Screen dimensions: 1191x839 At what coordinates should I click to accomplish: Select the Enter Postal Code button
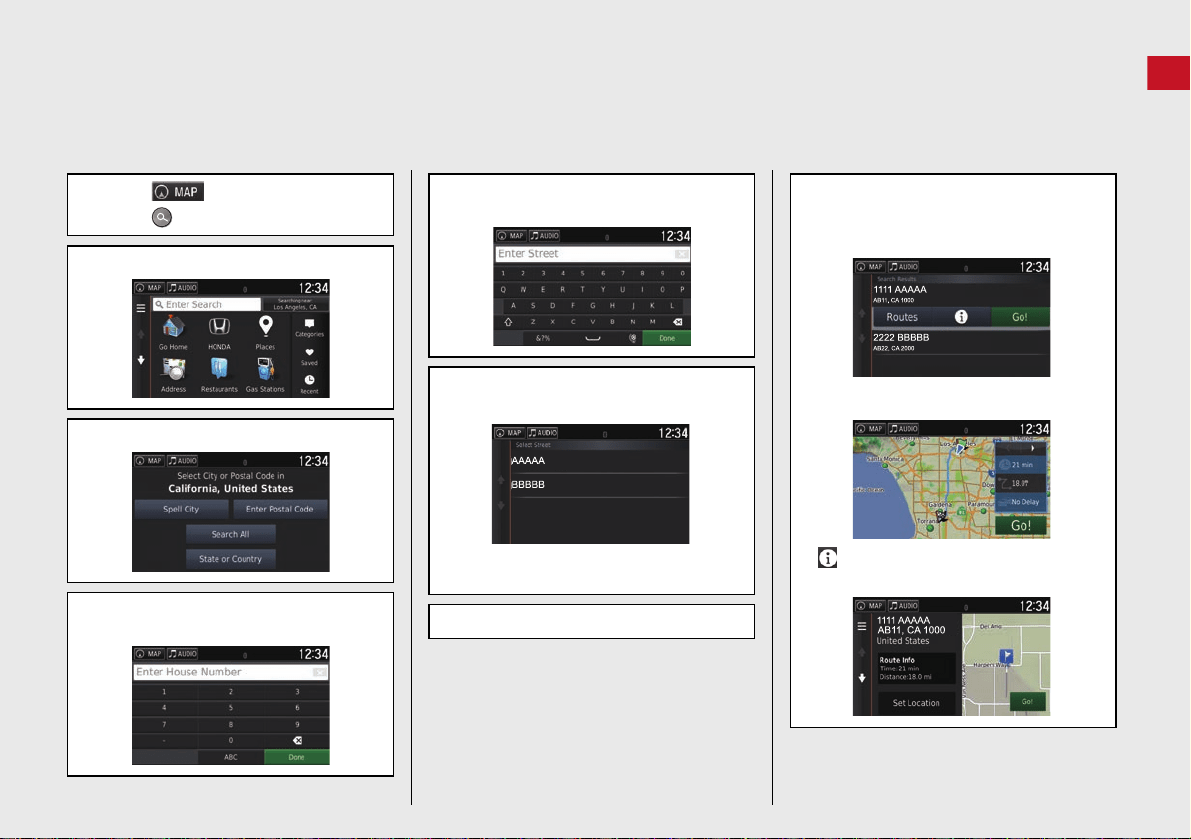pyautogui.click(x=280, y=509)
